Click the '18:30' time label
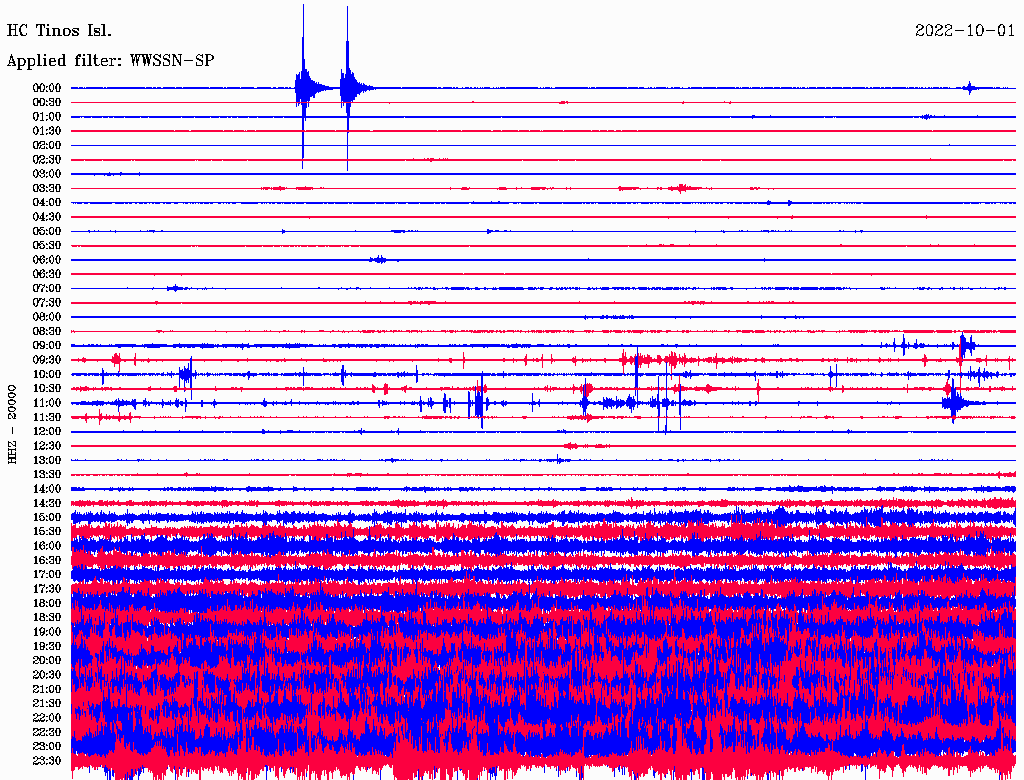This screenshot has height=780, width=1024. 47,617
